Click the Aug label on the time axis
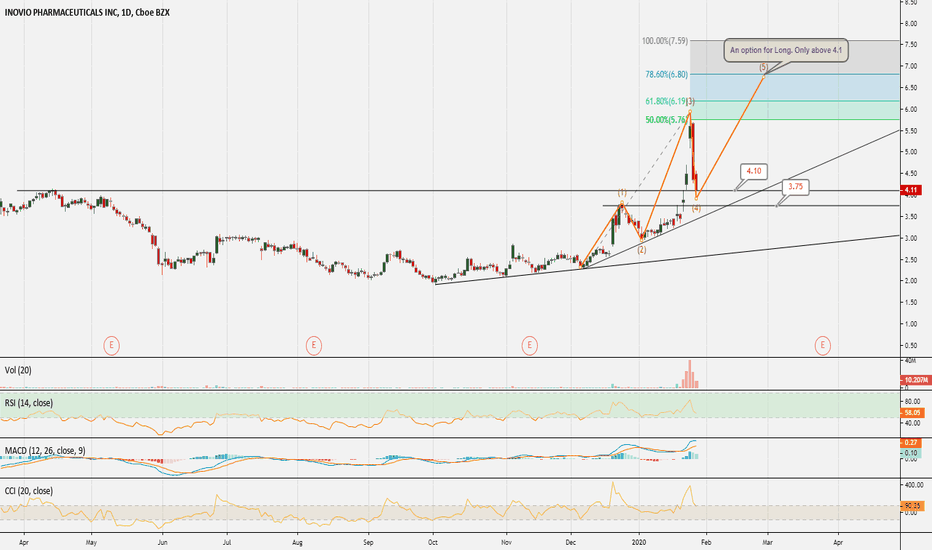This screenshot has width=932, height=550. [298, 542]
